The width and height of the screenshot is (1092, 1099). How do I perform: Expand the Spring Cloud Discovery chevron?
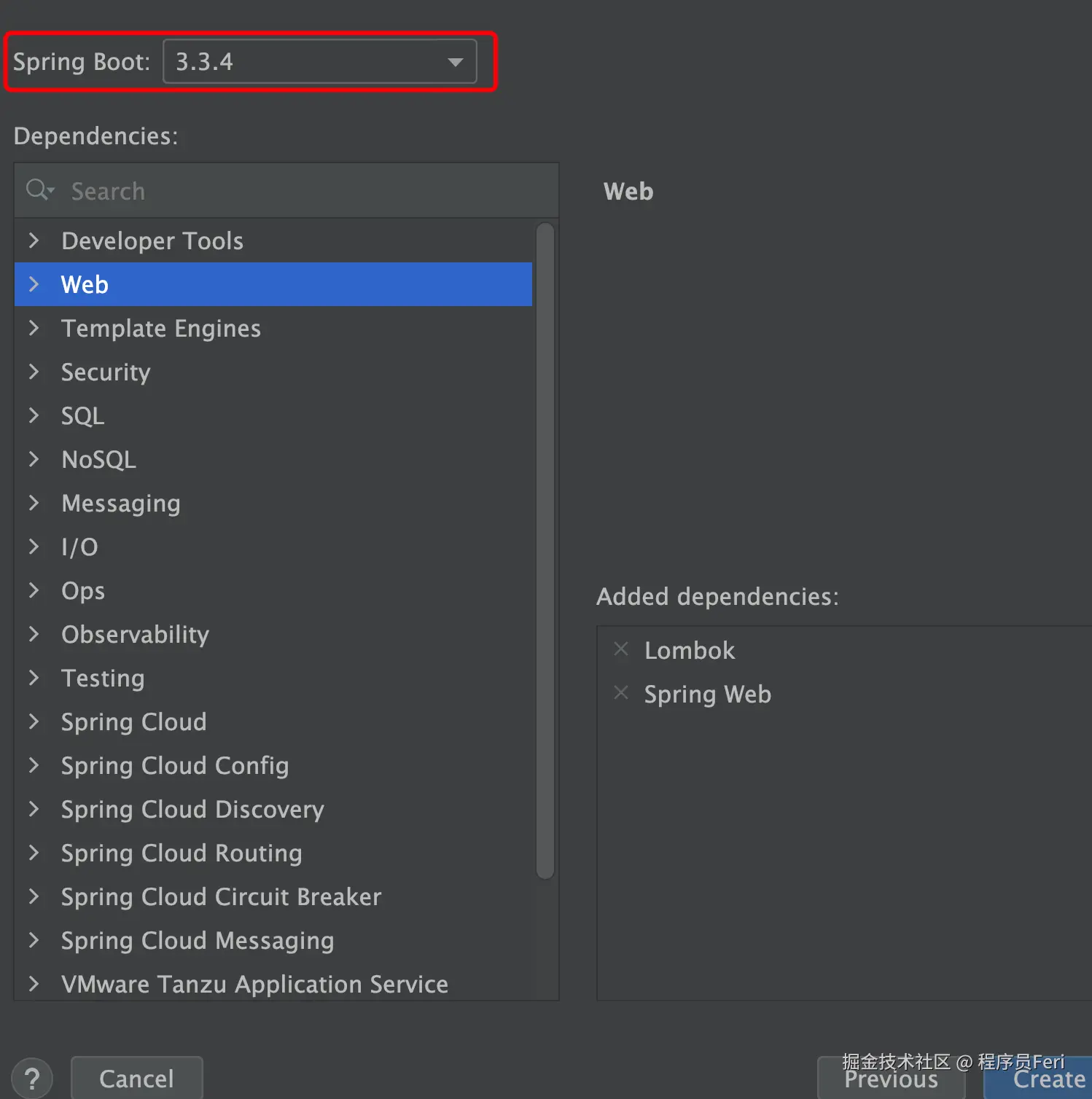[34, 809]
